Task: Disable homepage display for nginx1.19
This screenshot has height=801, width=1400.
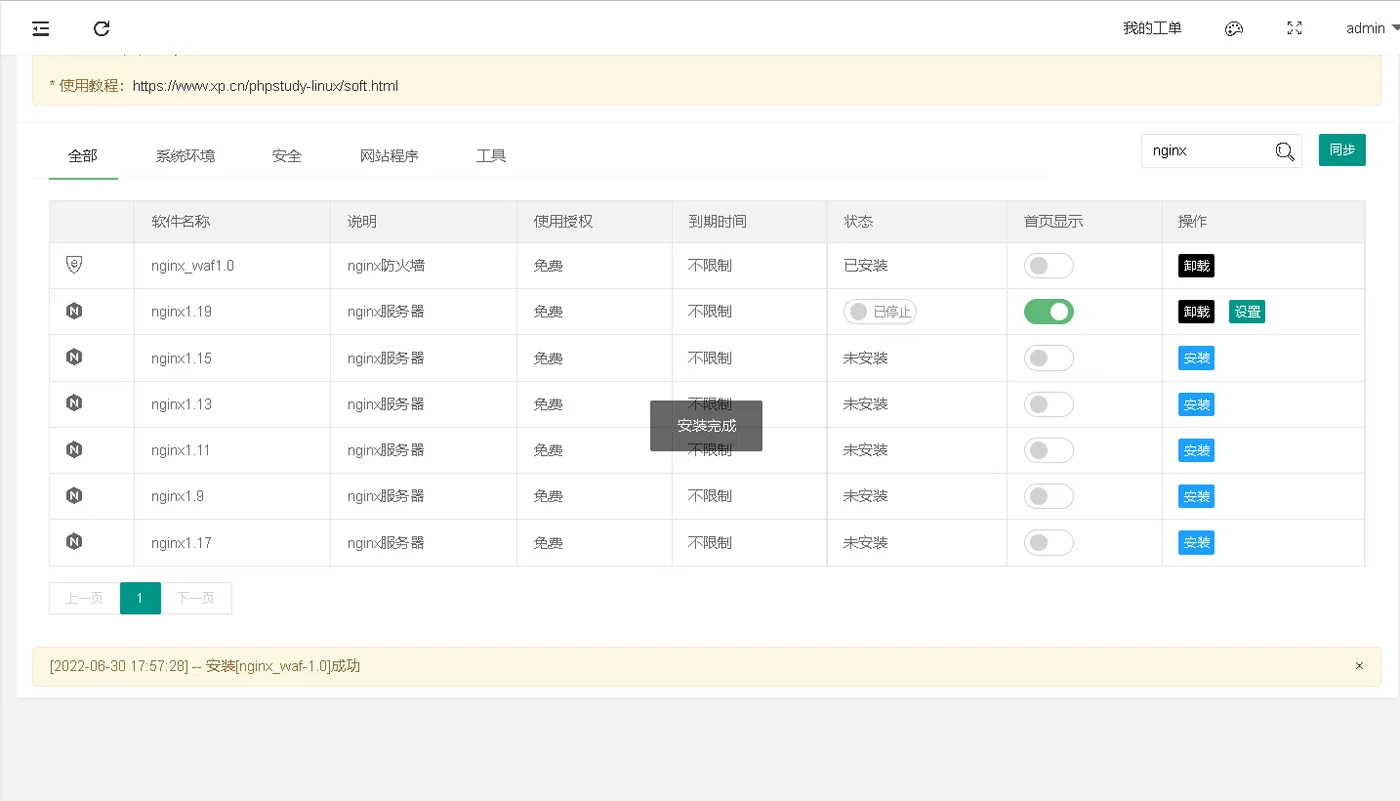Action: [1049, 312]
